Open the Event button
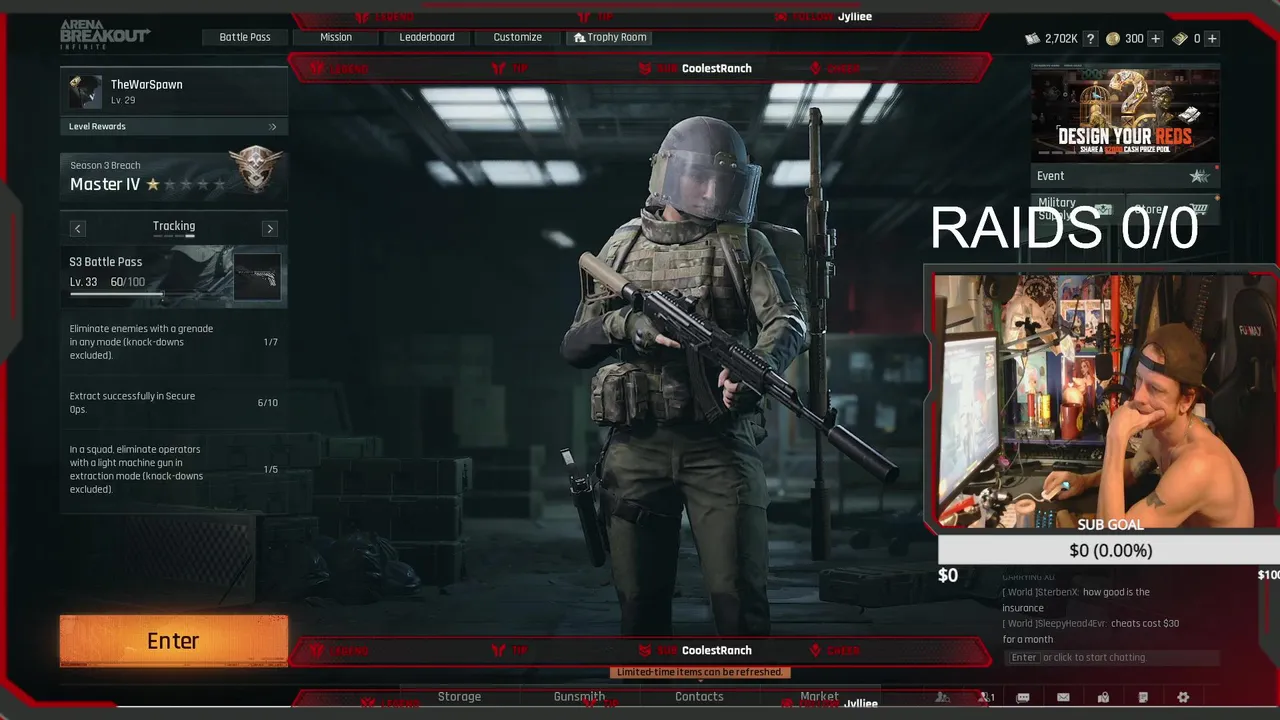This screenshot has height=720, width=1280. (1125, 176)
